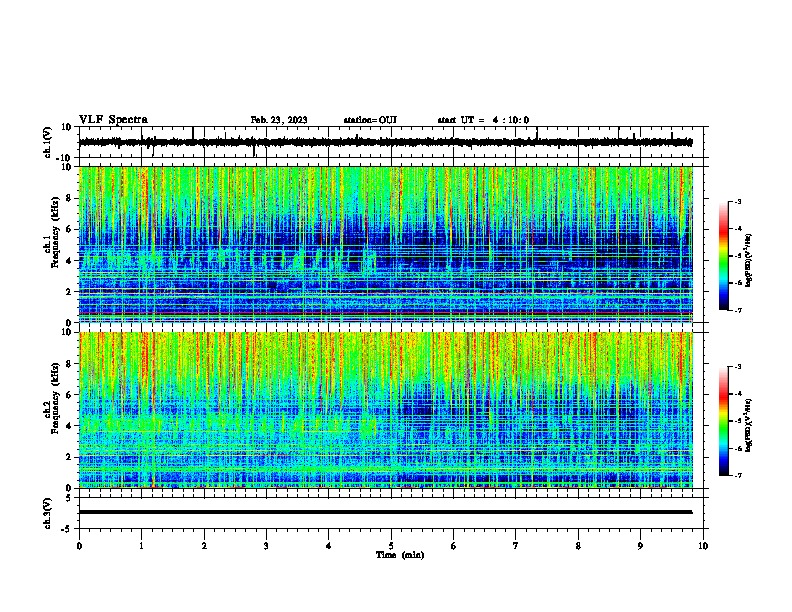Click the "ch.3(V)" axis label
The width and height of the screenshot is (792, 612).
click(x=48, y=513)
